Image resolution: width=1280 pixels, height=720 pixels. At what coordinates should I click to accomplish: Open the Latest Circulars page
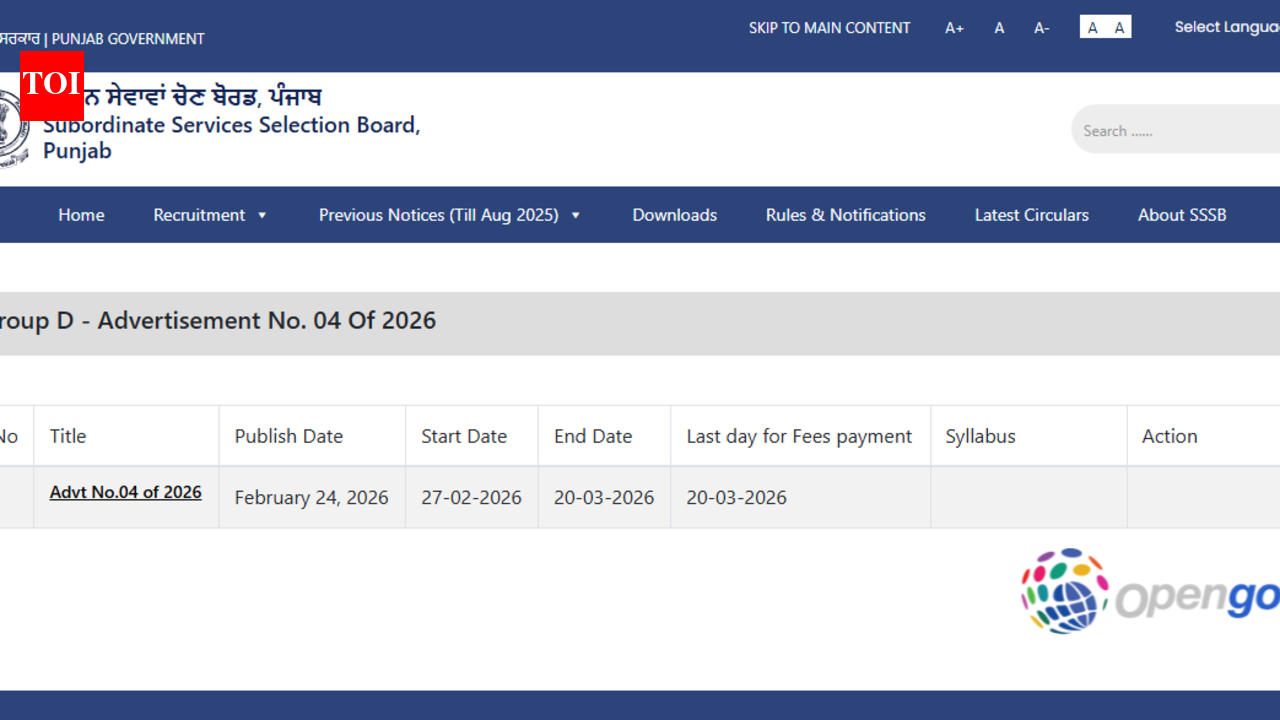(1031, 214)
